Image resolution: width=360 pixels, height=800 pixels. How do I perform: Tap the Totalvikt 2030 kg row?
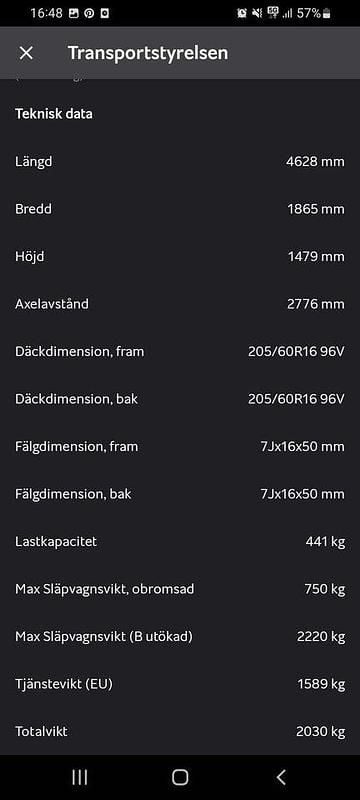(x=180, y=732)
